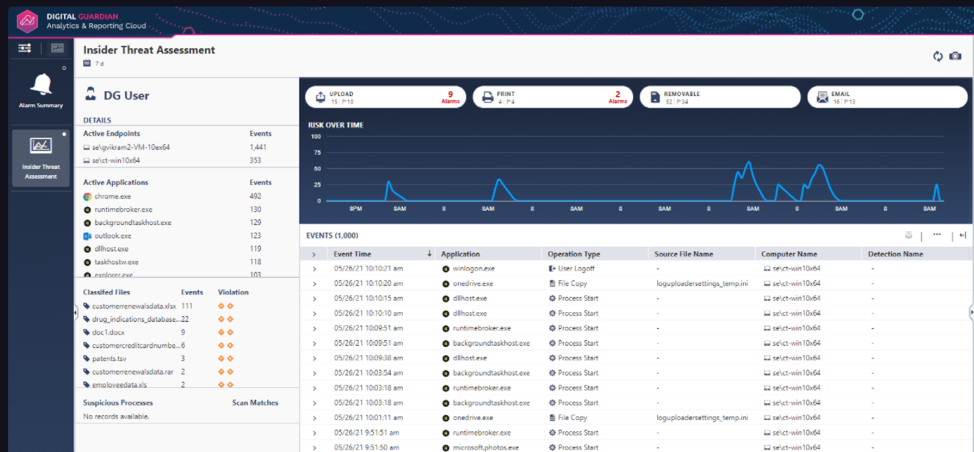Collapse the left details panel handle

tap(76, 313)
